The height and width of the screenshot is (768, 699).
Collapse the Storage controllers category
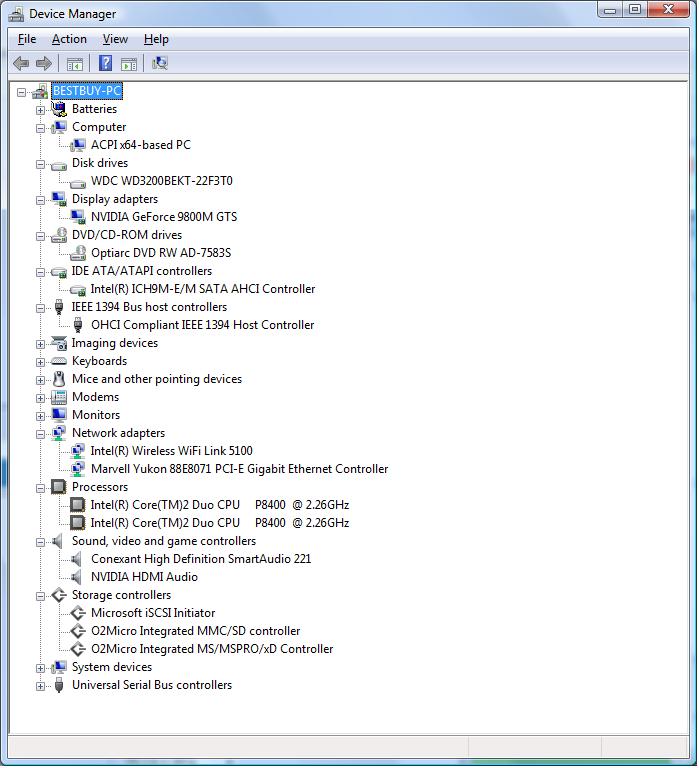tap(41, 597)
